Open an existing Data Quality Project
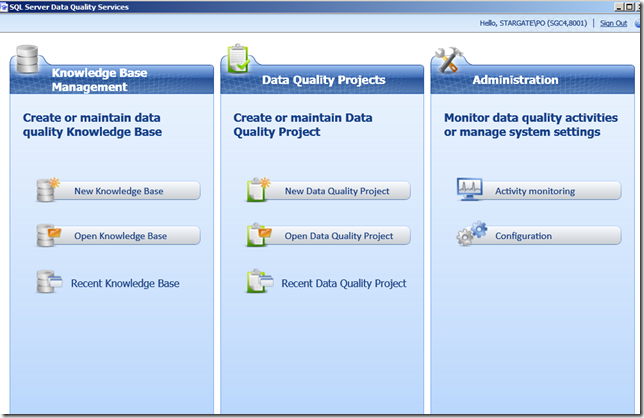This screenshot has height=418, width=644. pyautogui.click(x=337, y=236)
